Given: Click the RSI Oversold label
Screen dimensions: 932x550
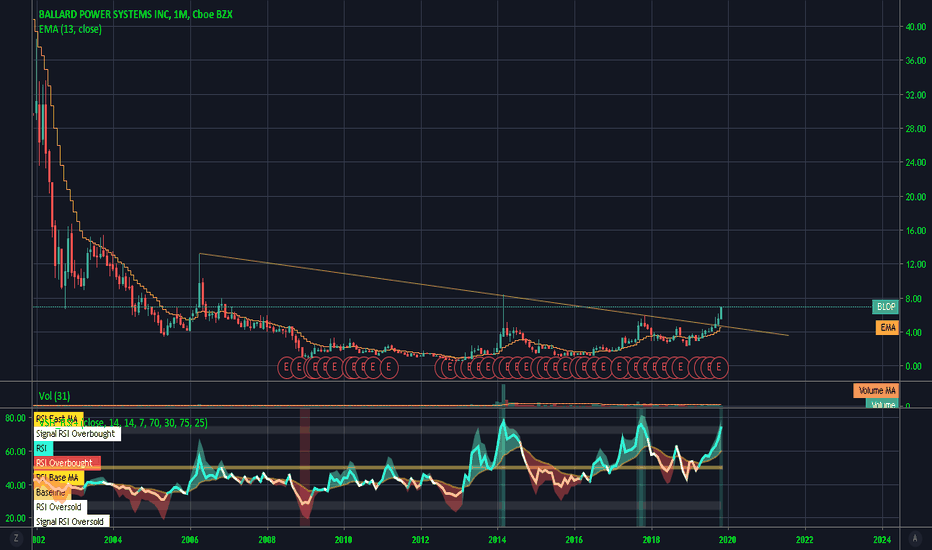Looking at the screenshot, I should pos(60,507).
